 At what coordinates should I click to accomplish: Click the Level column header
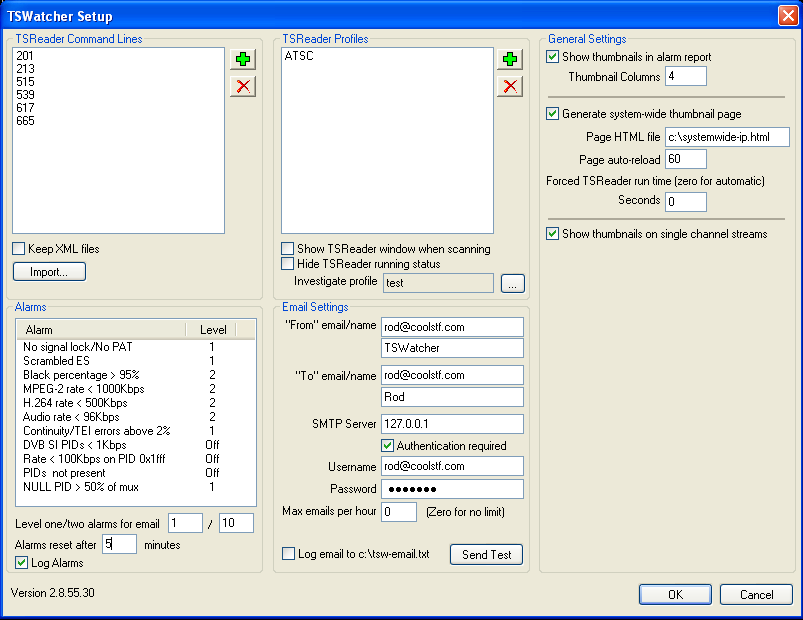tap(211, 330)
